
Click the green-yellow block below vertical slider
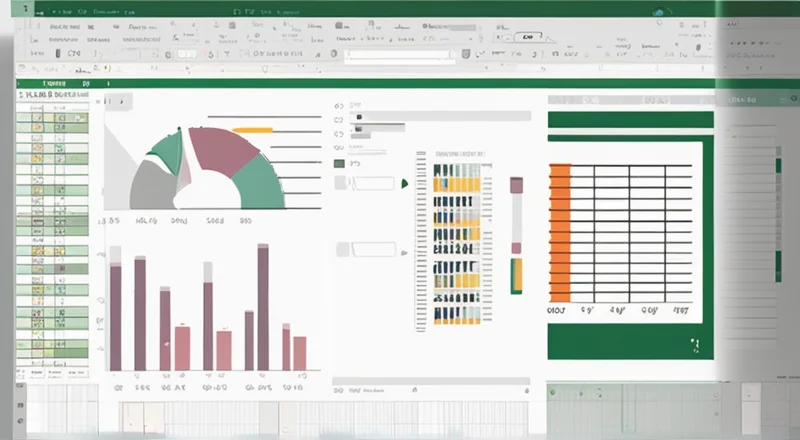coord(516,276)
